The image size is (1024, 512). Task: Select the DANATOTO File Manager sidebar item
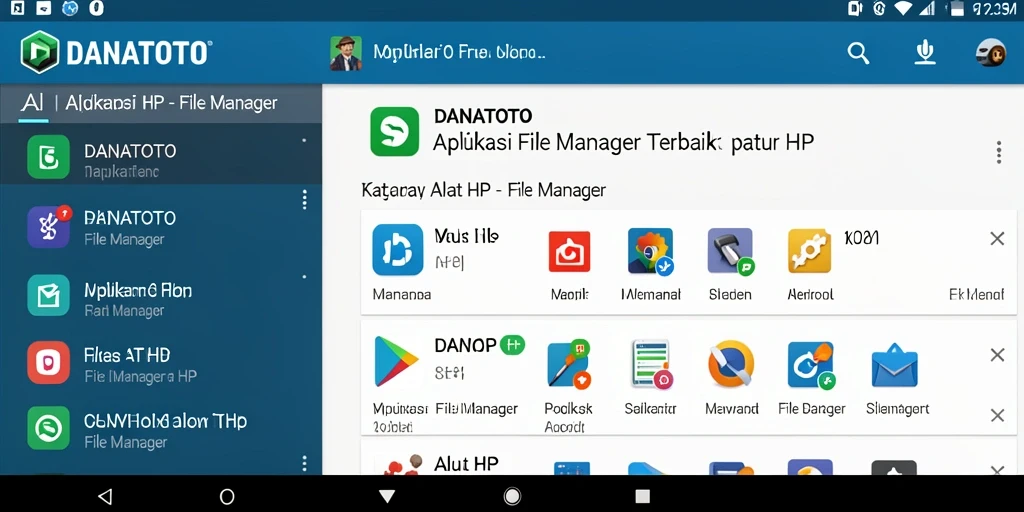[x=161, y=226]
